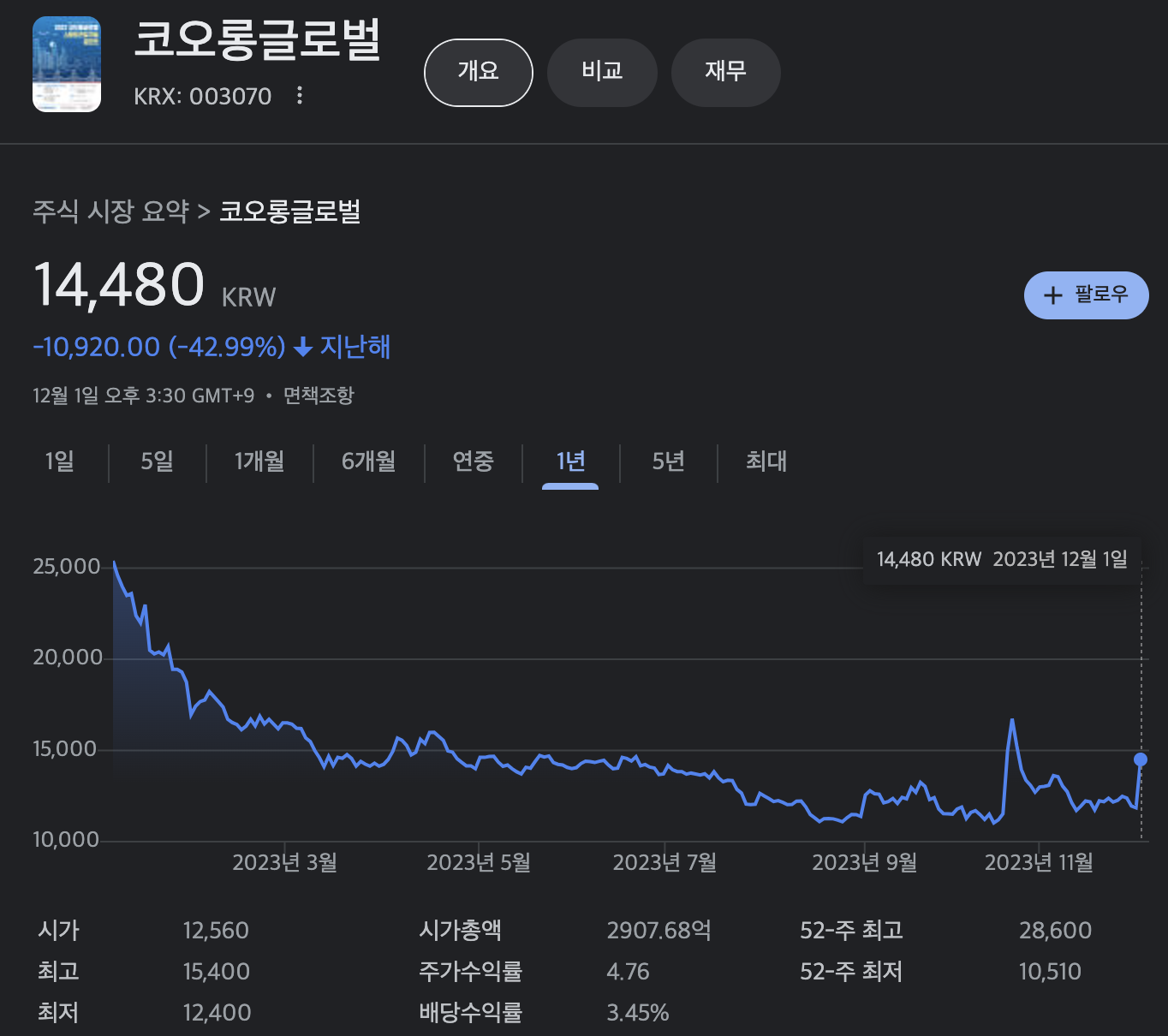Click the 주가수익률 value 4.76

[x=629, y=972]
